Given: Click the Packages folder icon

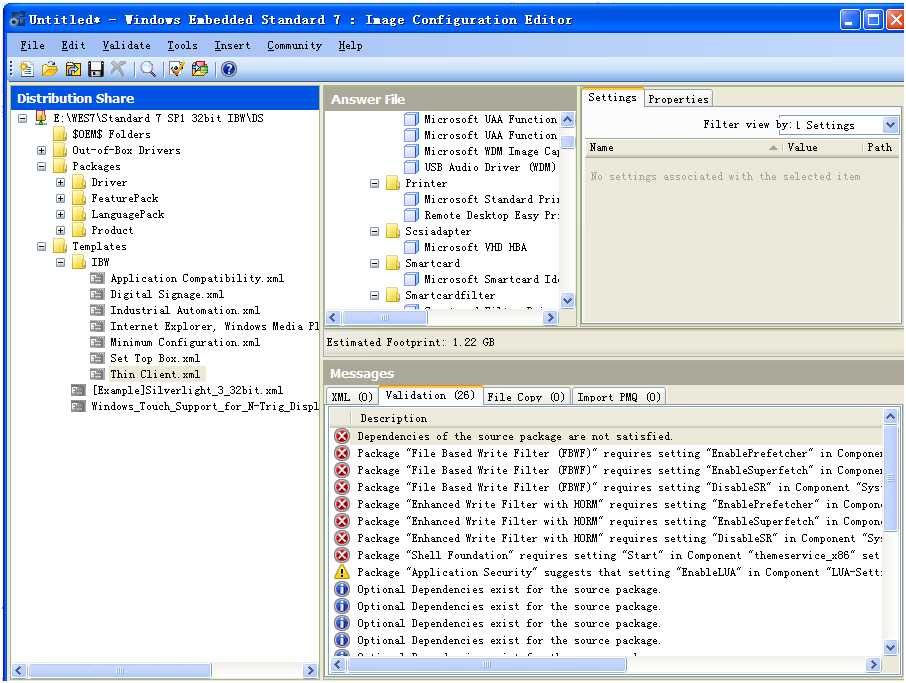Looking at the screenshot, I should 60,166.
